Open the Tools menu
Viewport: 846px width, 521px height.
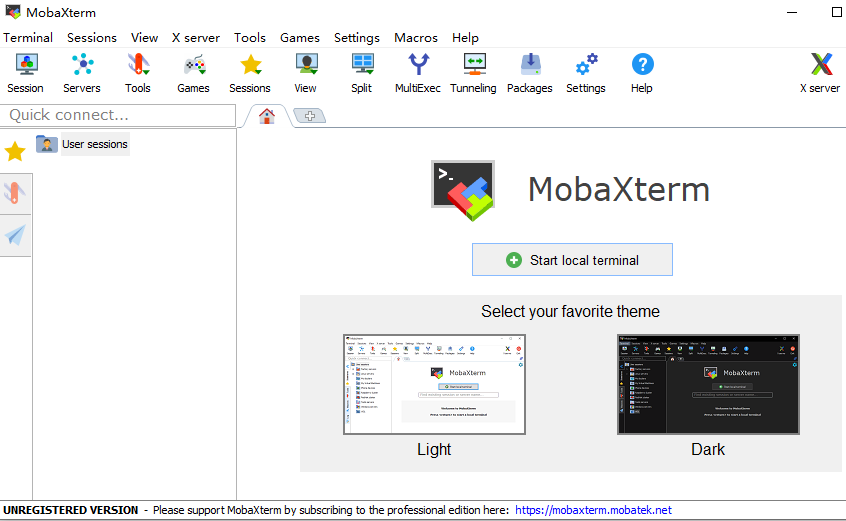(250, 38)
